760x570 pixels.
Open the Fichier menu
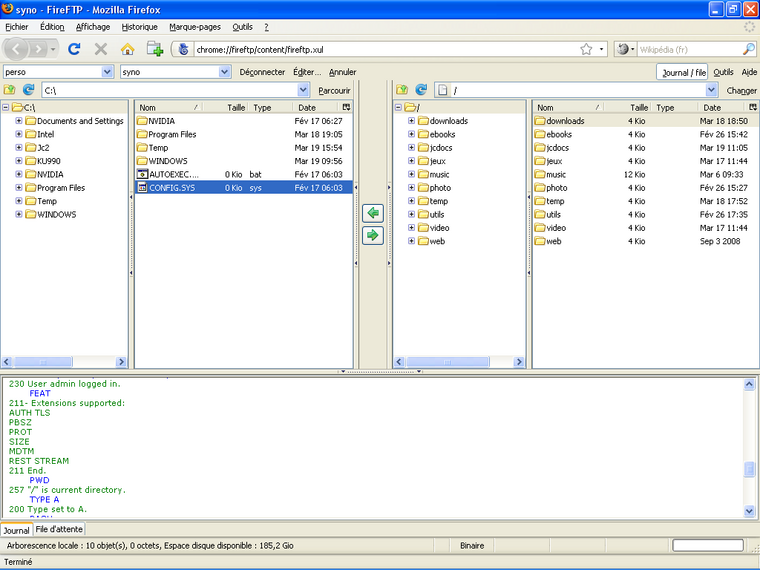16,27
